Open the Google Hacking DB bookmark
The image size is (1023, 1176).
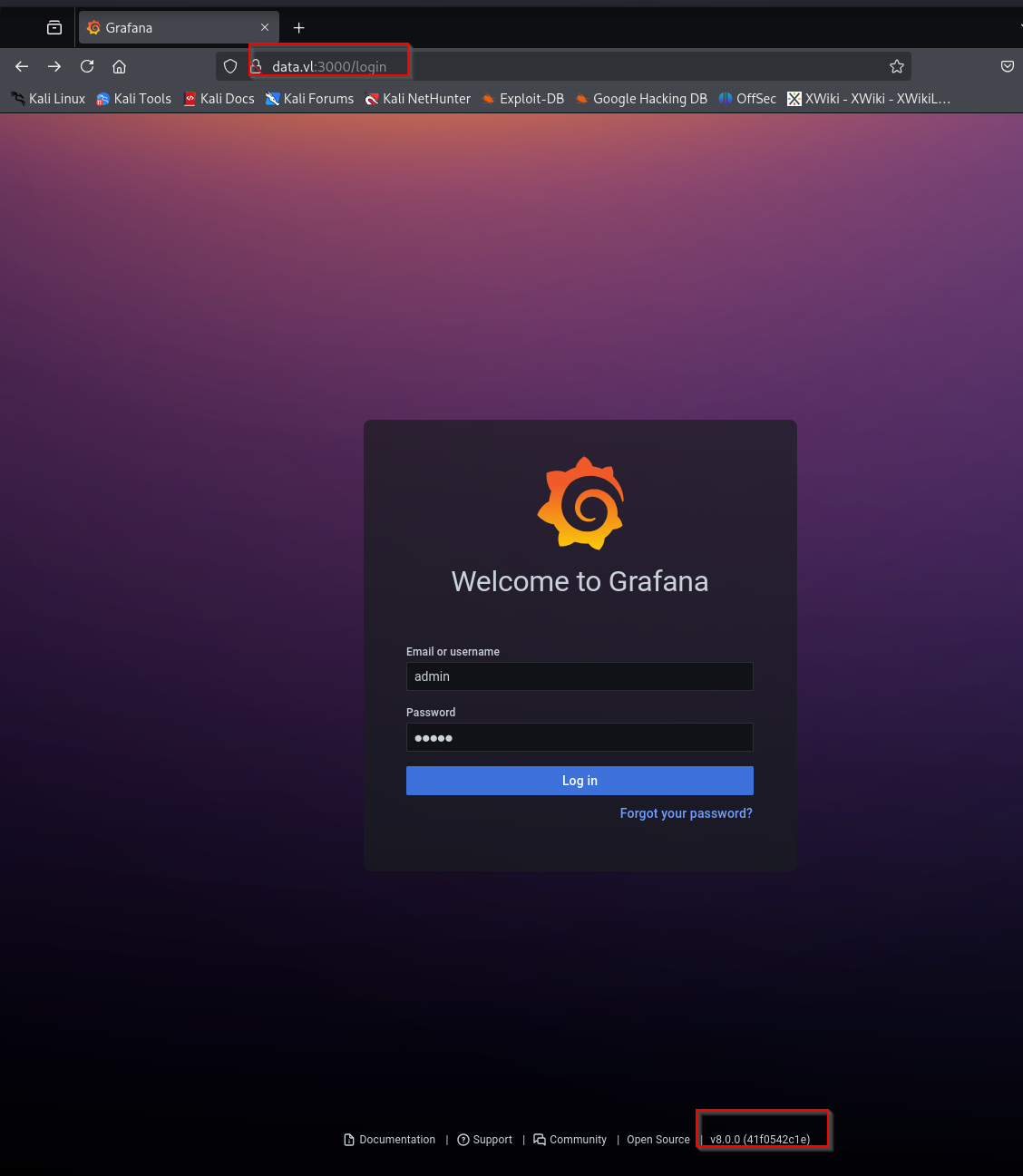[641, 99]
